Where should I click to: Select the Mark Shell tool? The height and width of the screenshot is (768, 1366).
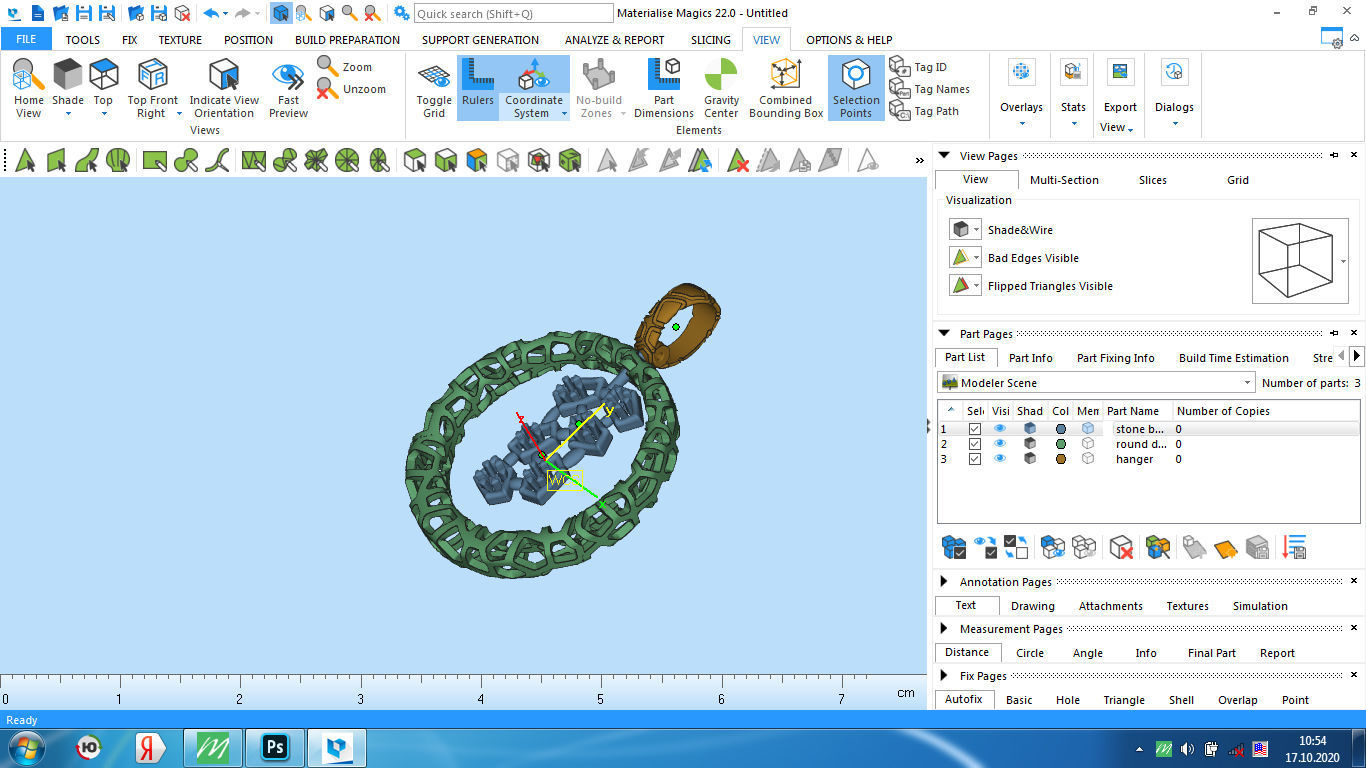[118, 160]
